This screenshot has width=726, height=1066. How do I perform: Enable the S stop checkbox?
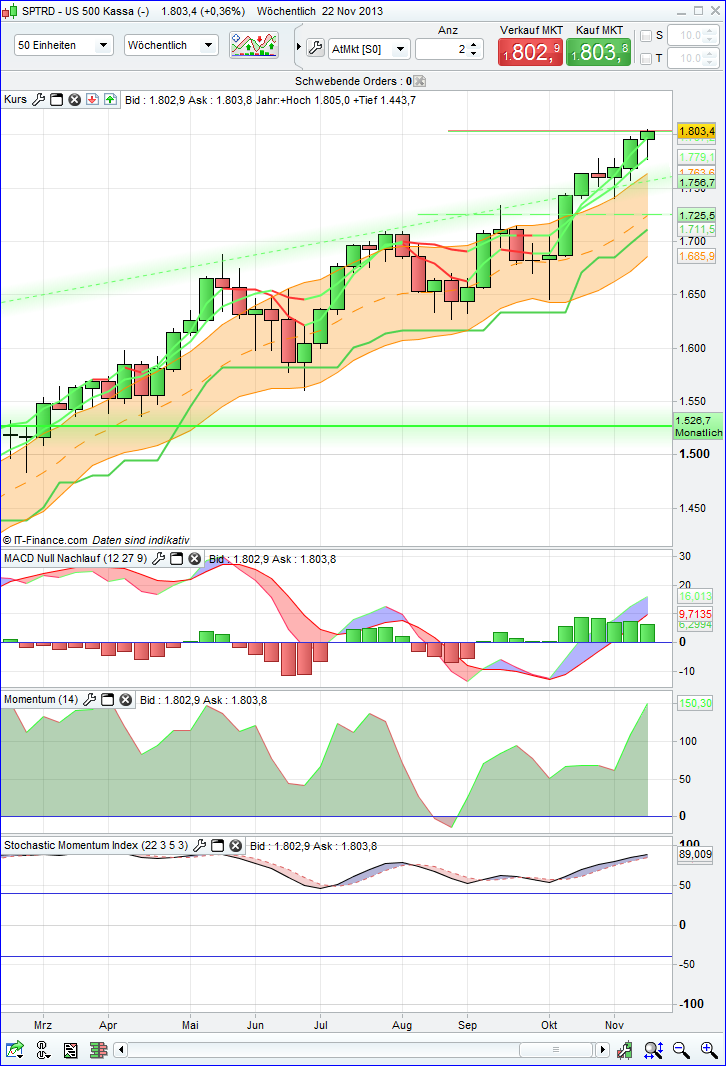(x=645, y=36)
